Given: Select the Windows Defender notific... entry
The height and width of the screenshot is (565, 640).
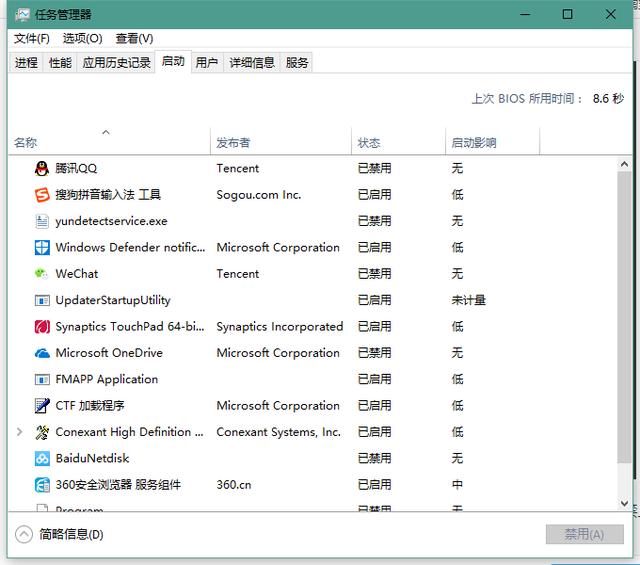Looking at the screenshot, I should (x=130, y=247).
